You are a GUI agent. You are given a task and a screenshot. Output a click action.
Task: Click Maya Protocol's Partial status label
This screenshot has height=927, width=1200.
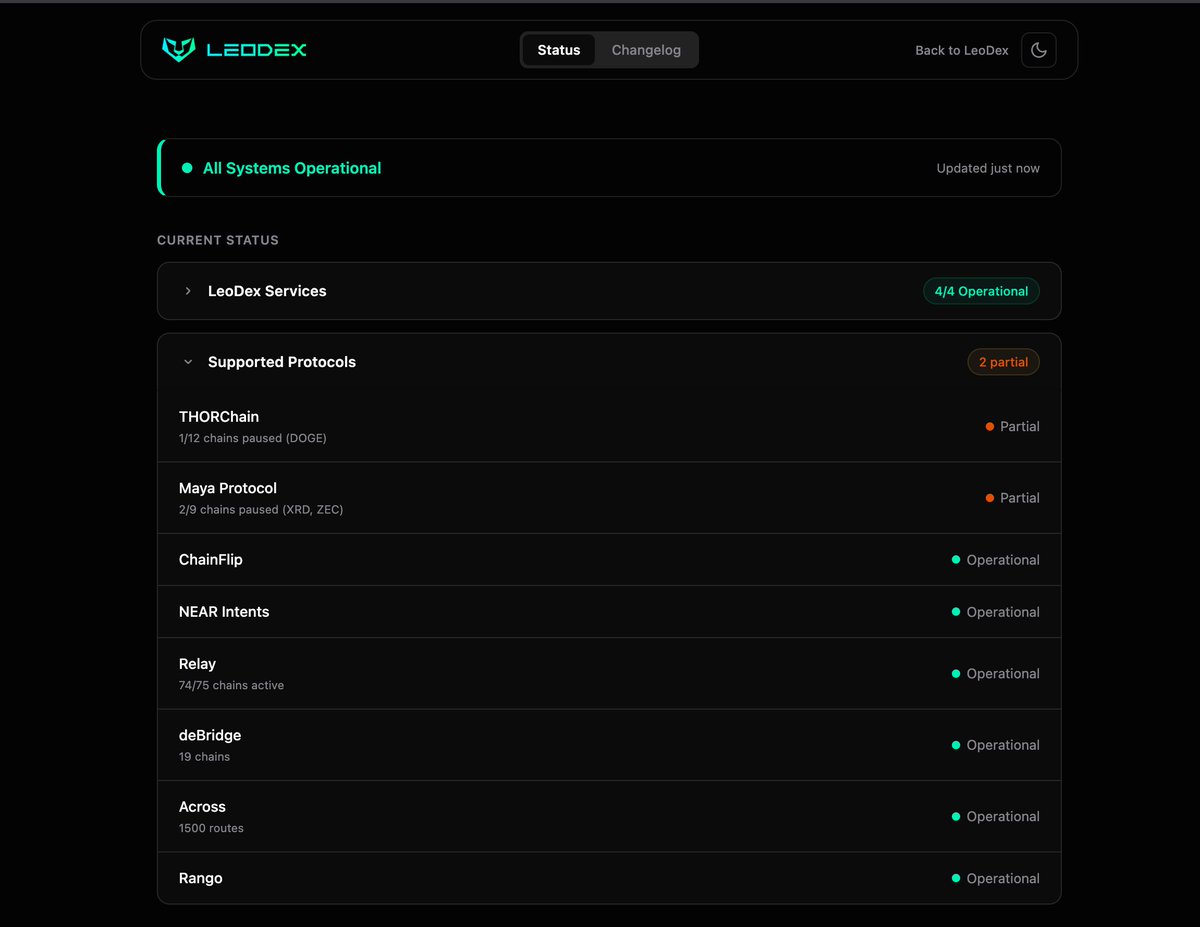(x=1020, y=498)
